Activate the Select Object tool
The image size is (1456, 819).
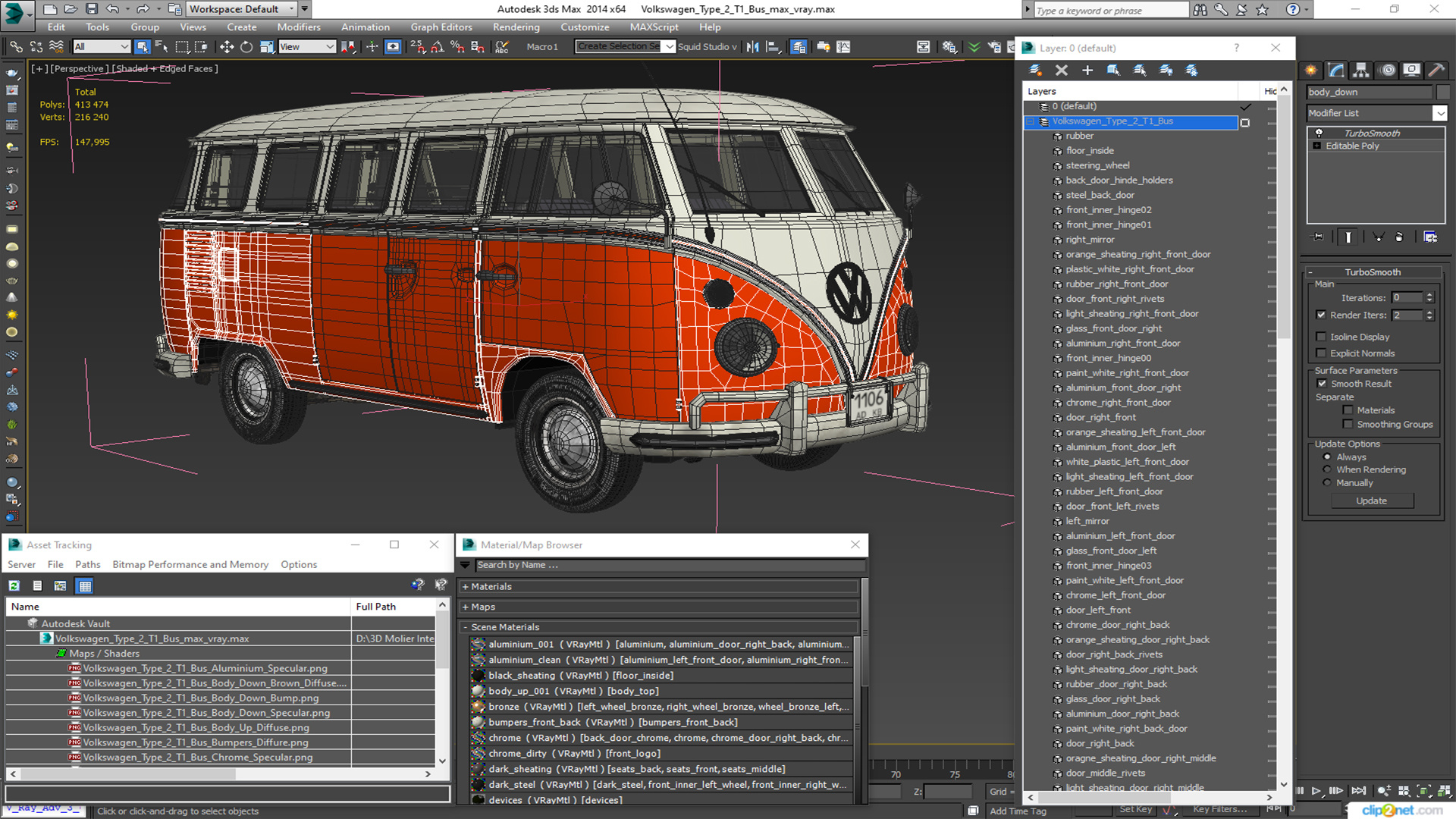[142, 47]
